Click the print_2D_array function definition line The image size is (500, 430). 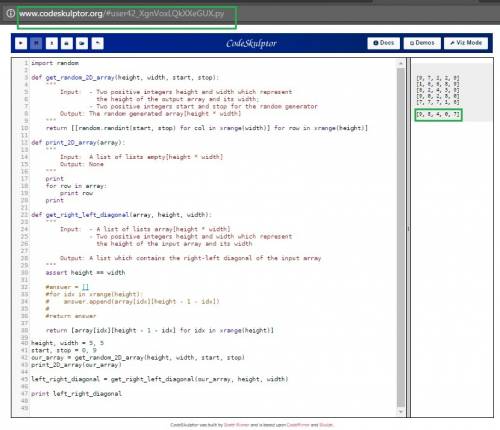click(78, 143)
